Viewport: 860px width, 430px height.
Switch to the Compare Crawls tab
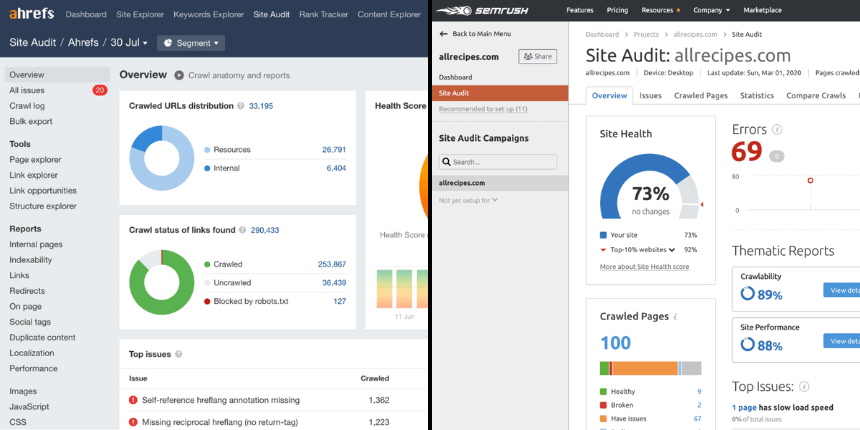[816, 95]
